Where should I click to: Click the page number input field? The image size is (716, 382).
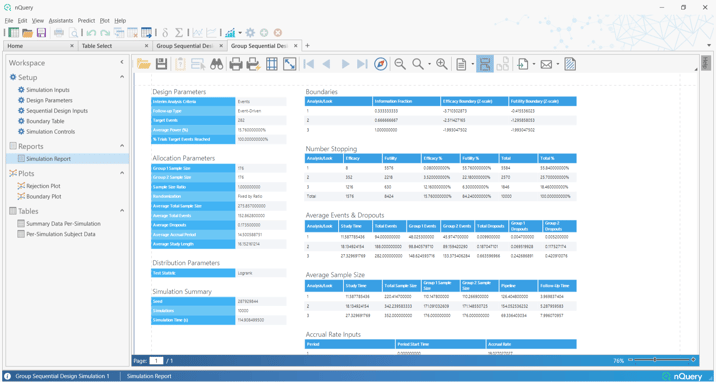(156, 361)
